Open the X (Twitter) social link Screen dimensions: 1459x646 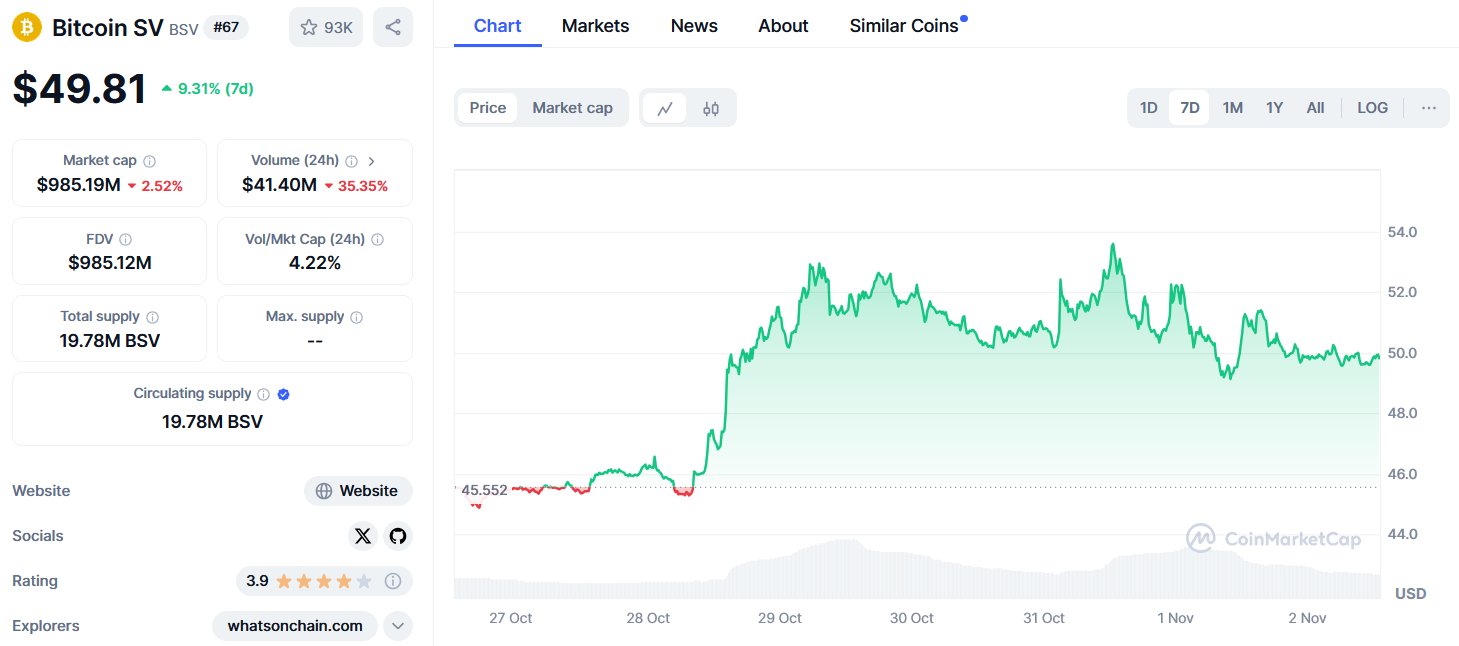pyautogui.click(x=363, y=536)
